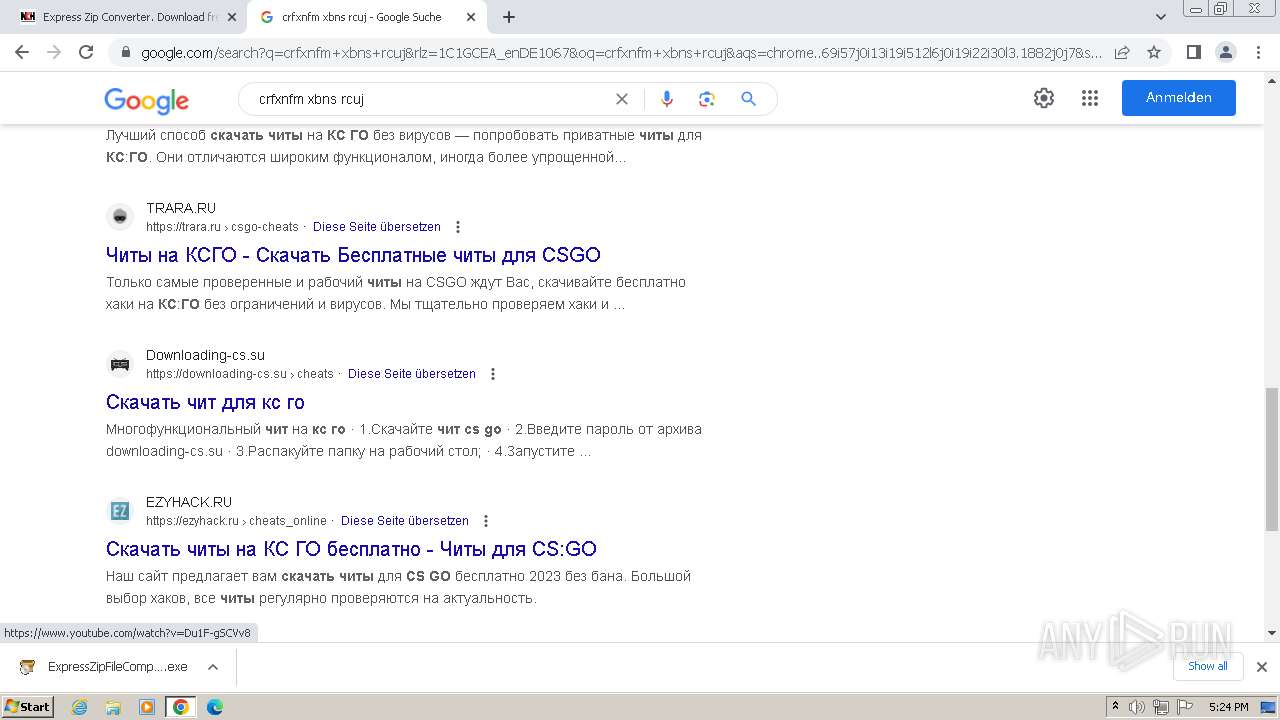Open Скачать чит для кс го link
The image size is (1280, 720).
[x=205, y=402]
